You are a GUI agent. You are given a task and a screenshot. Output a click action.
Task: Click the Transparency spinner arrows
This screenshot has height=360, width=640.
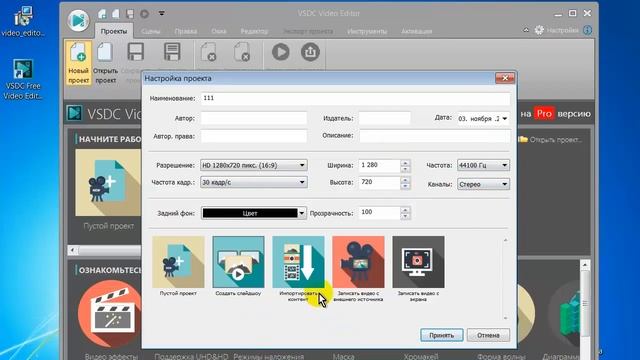[405, 213]
